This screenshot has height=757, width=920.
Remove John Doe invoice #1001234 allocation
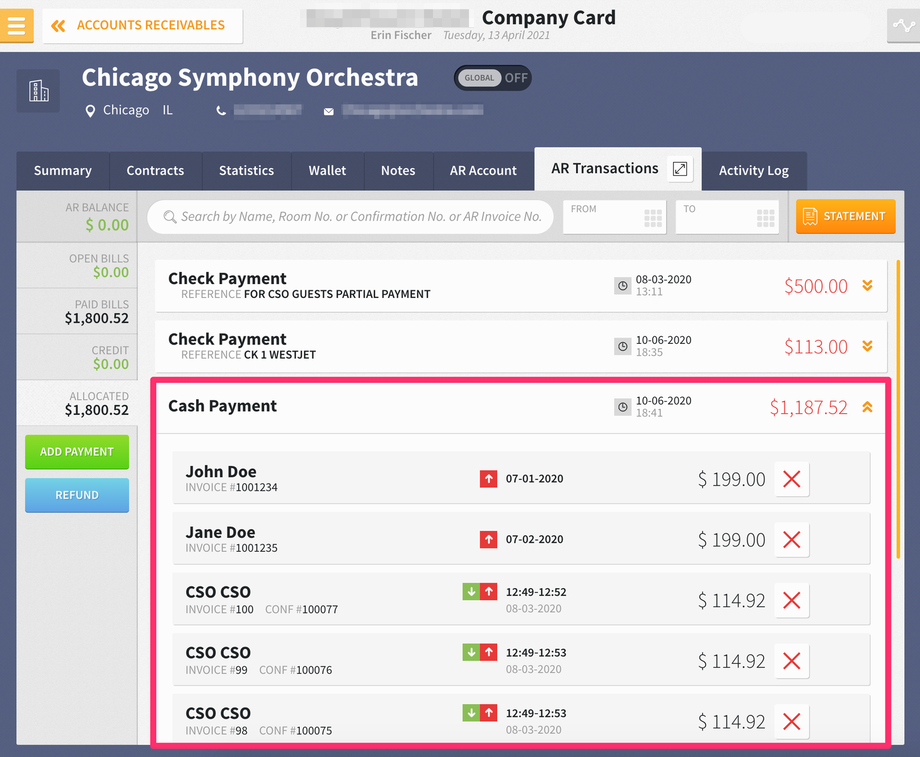pyautogui.click(x=792, y=479)
